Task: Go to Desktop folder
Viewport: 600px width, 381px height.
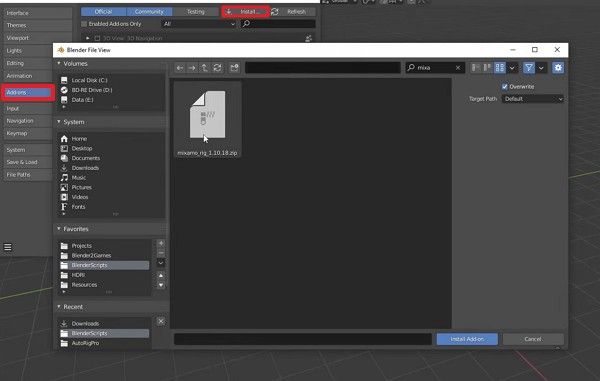Action: point(82,148)
